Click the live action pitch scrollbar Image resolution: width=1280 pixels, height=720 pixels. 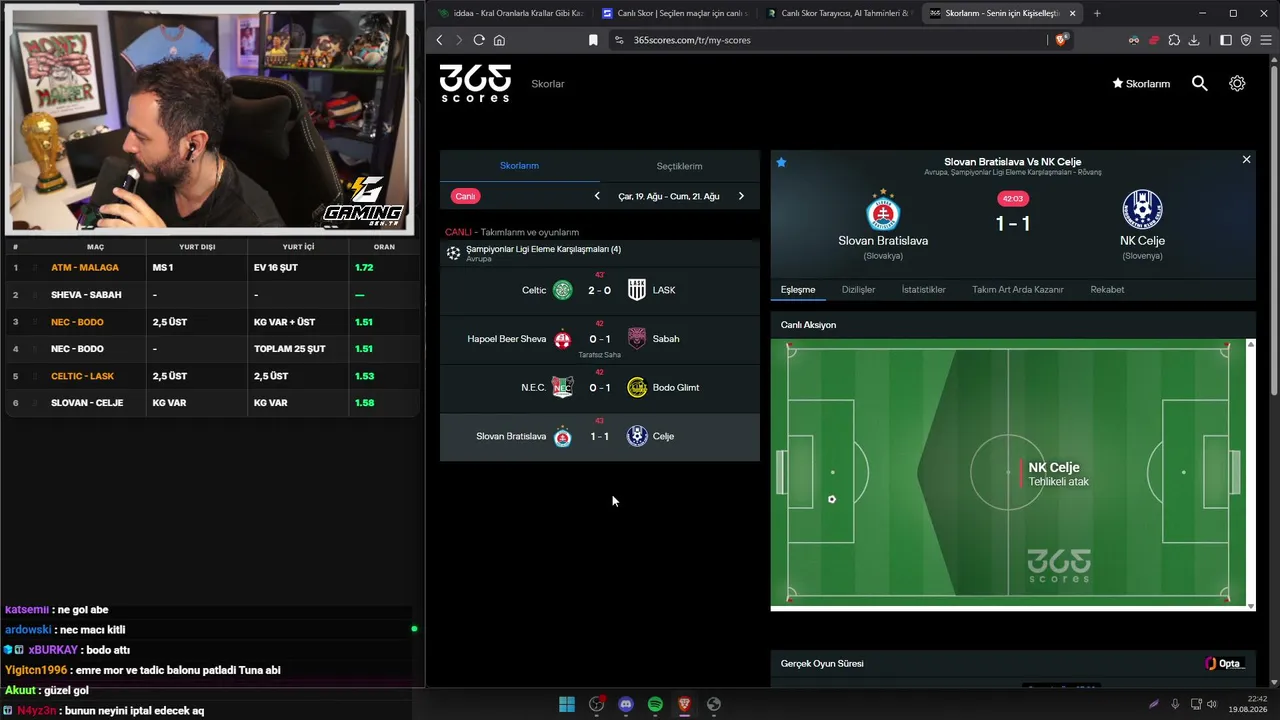pyautogui.click(x=1250, y=475)
